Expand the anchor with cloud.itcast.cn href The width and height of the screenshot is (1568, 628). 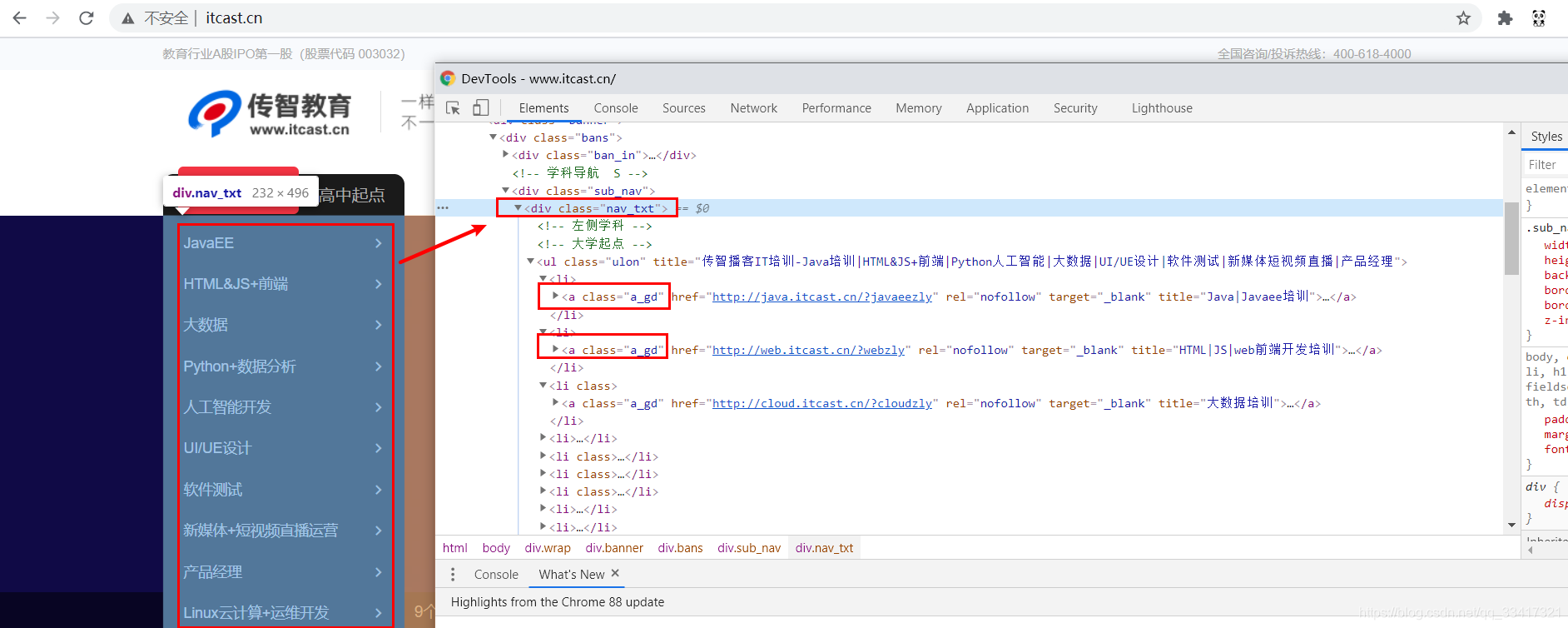coord(556,403)
